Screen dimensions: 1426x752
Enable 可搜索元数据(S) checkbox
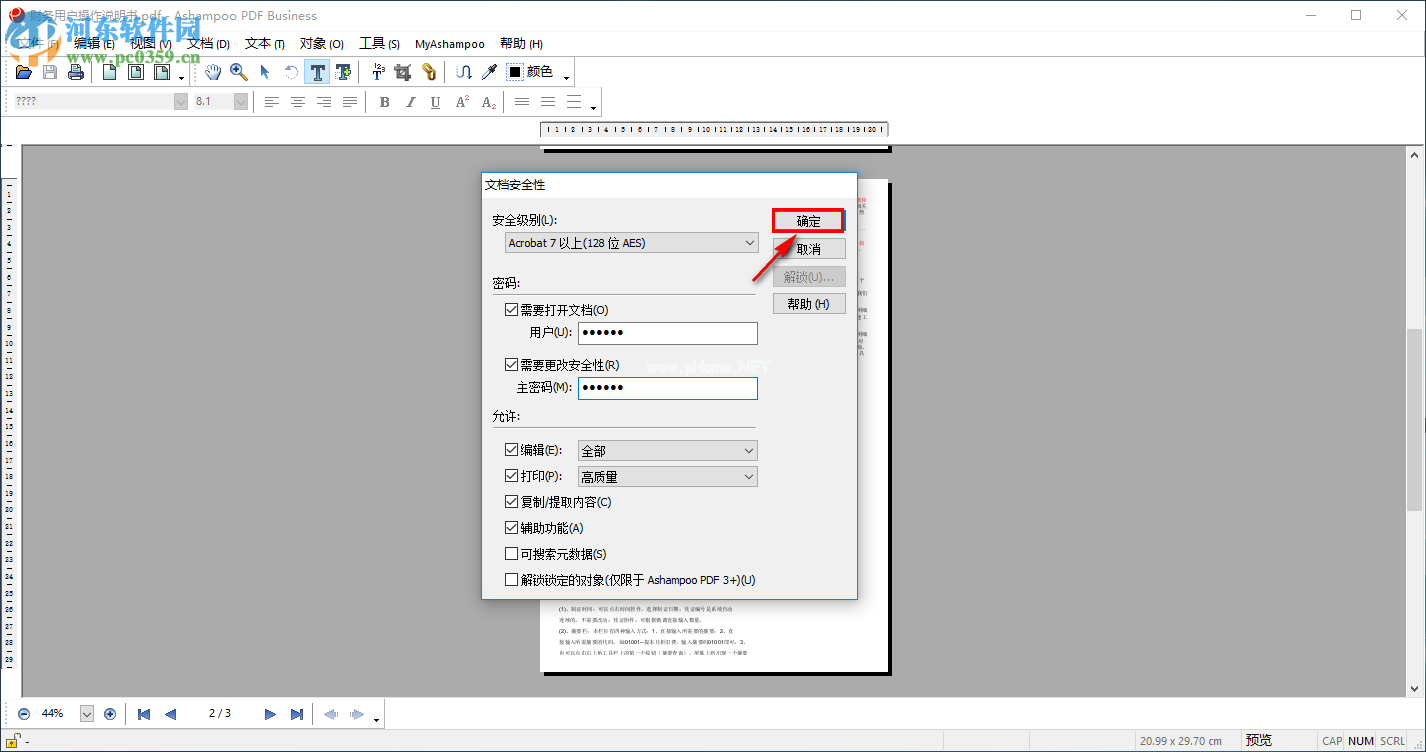511,553
